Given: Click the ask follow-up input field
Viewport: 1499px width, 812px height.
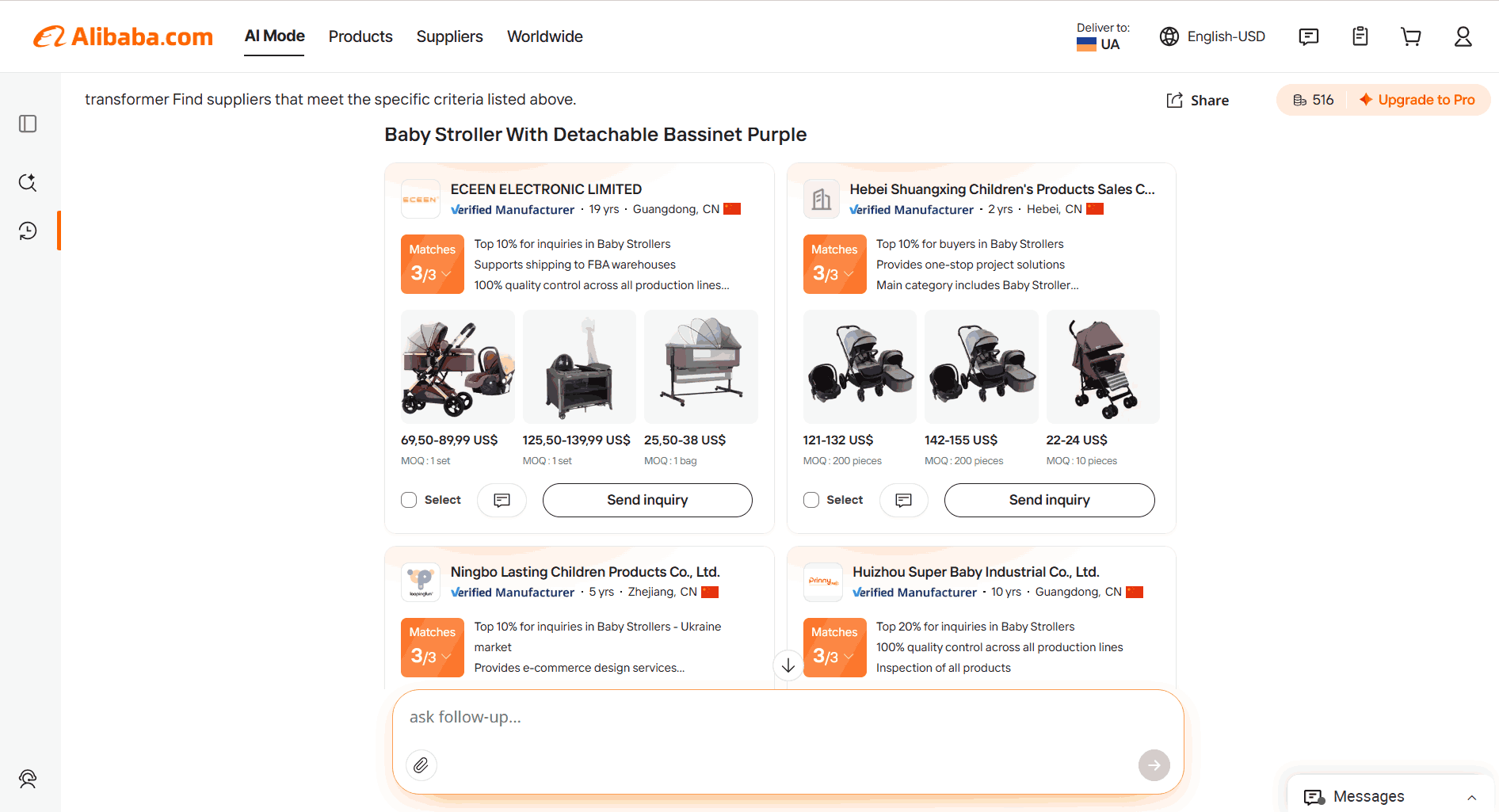Looking at the screenshot, I should (788, 718).
